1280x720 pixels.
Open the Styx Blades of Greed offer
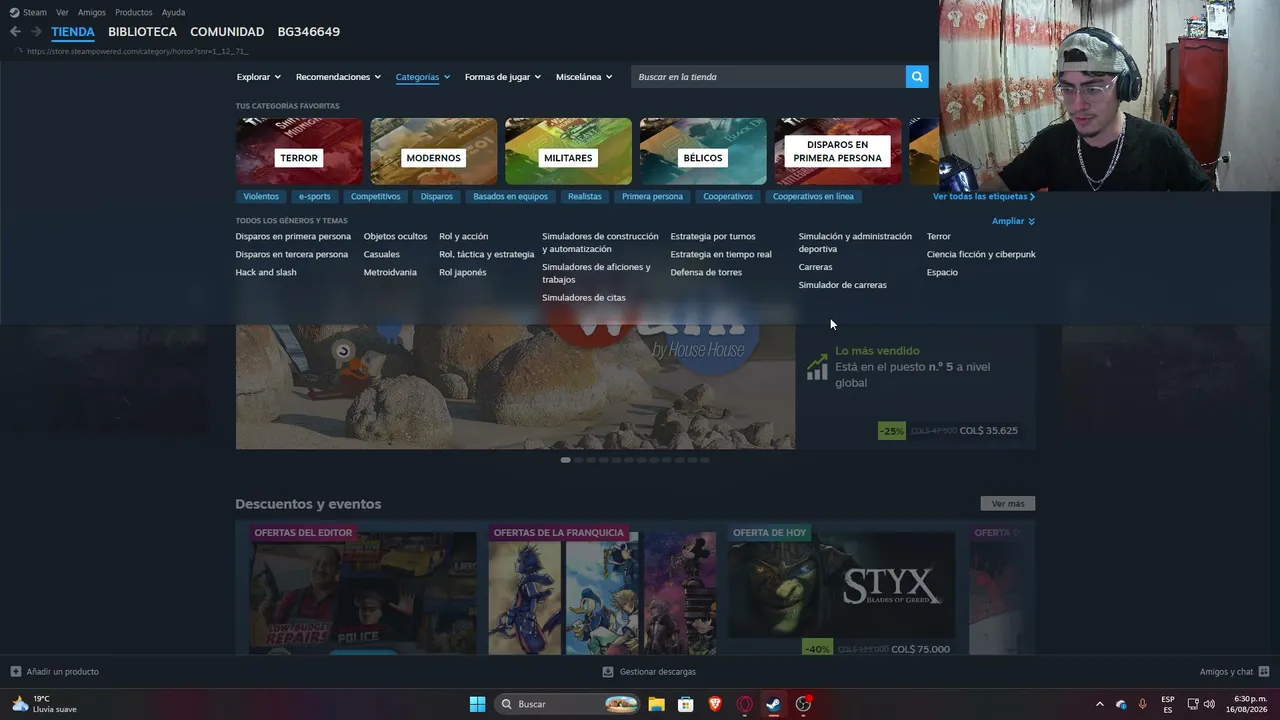point(841,590)
